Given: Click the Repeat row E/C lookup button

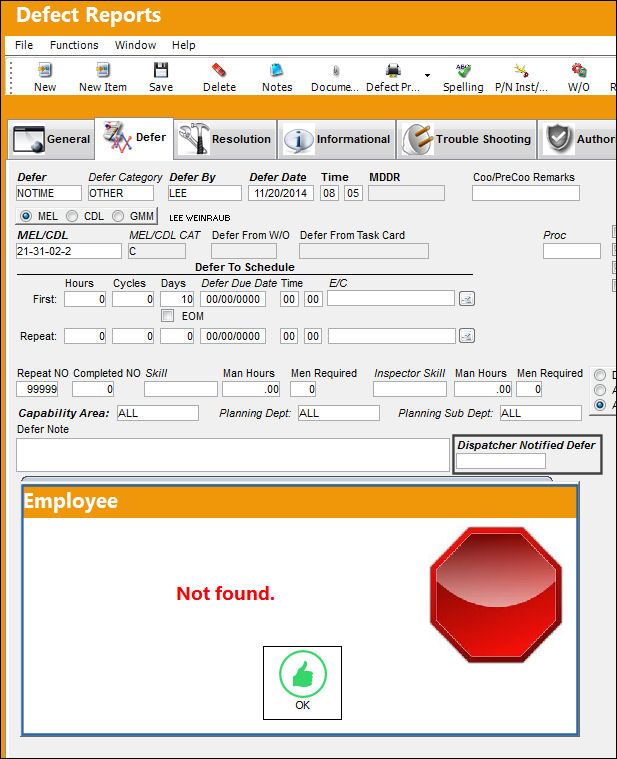Looking at the screenshot, I should (467, 336).
